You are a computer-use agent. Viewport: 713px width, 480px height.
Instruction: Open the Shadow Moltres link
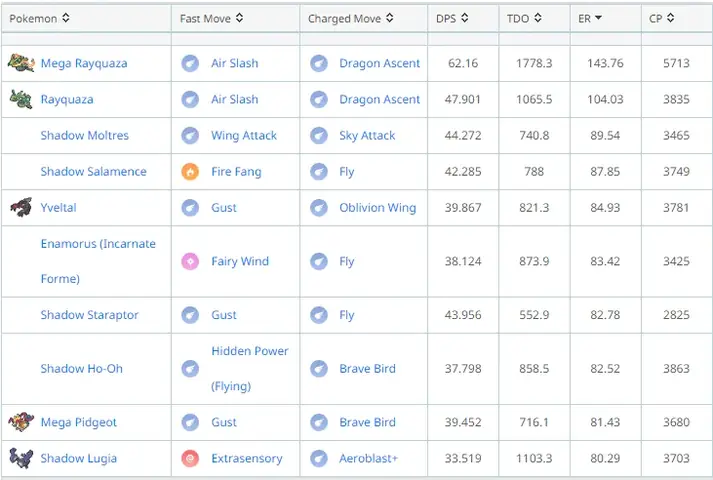84,135
